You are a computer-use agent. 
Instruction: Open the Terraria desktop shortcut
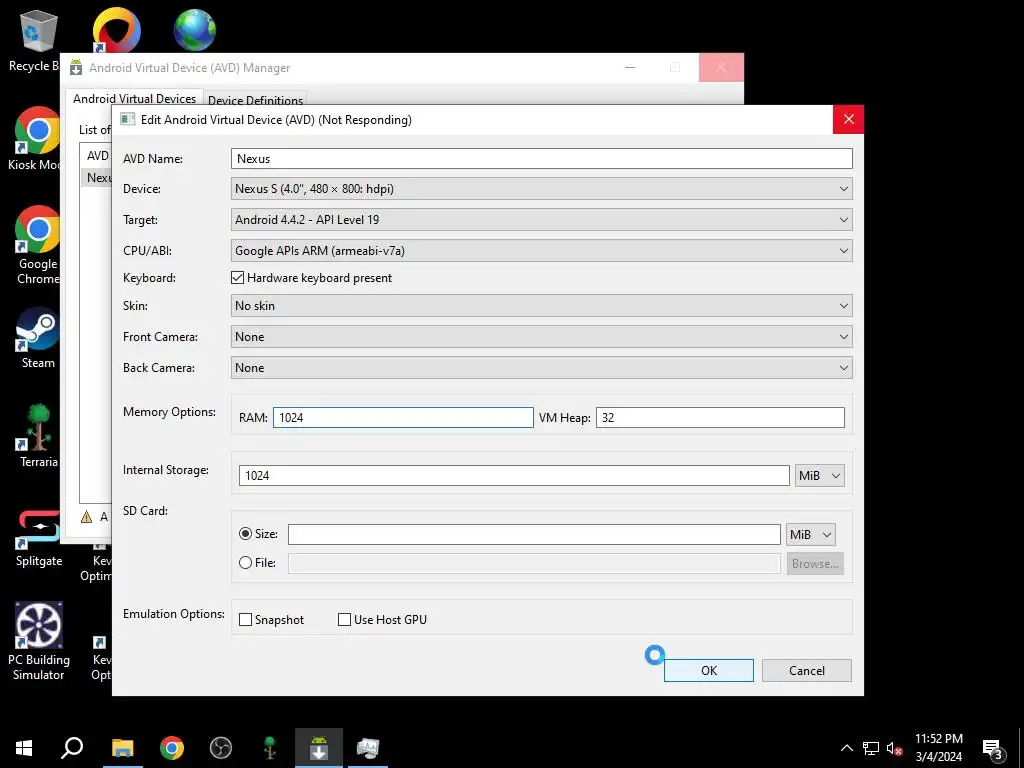pyautogui.click(x=39, y=436)
